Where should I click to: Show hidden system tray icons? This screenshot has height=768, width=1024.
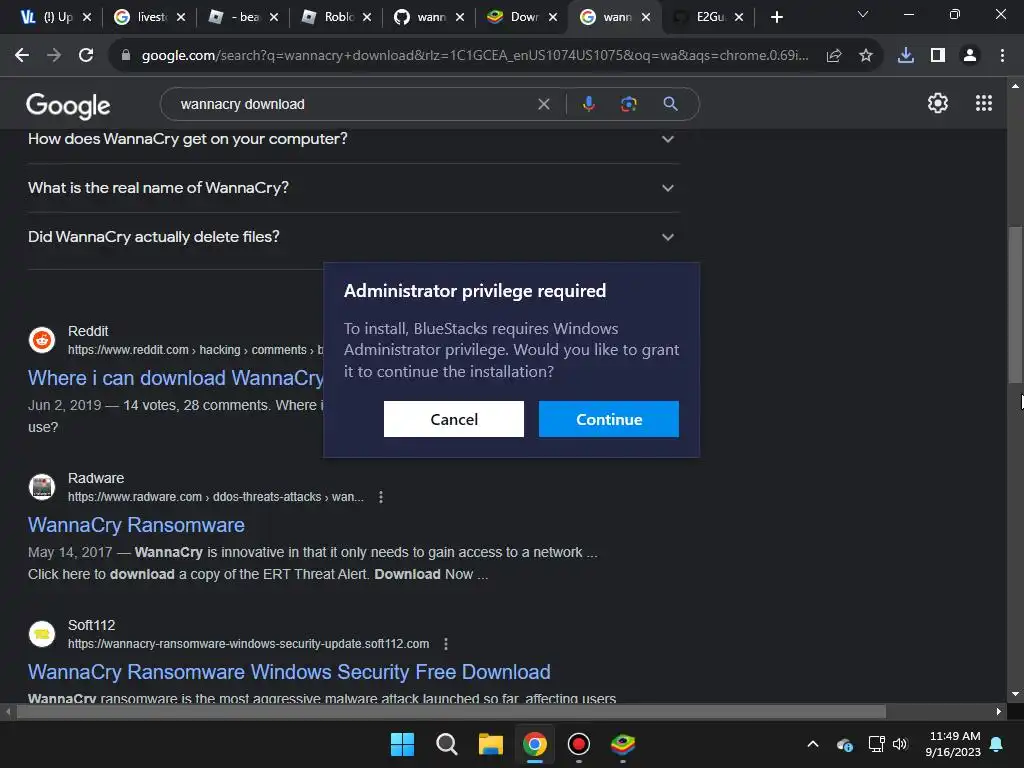click(x=813, y=744)
